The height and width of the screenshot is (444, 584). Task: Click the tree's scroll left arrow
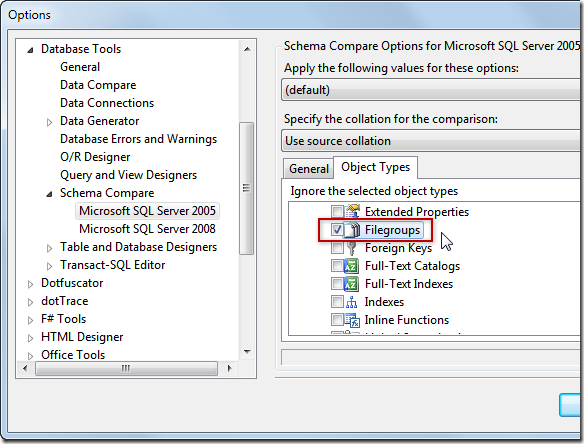pos(25,368)
